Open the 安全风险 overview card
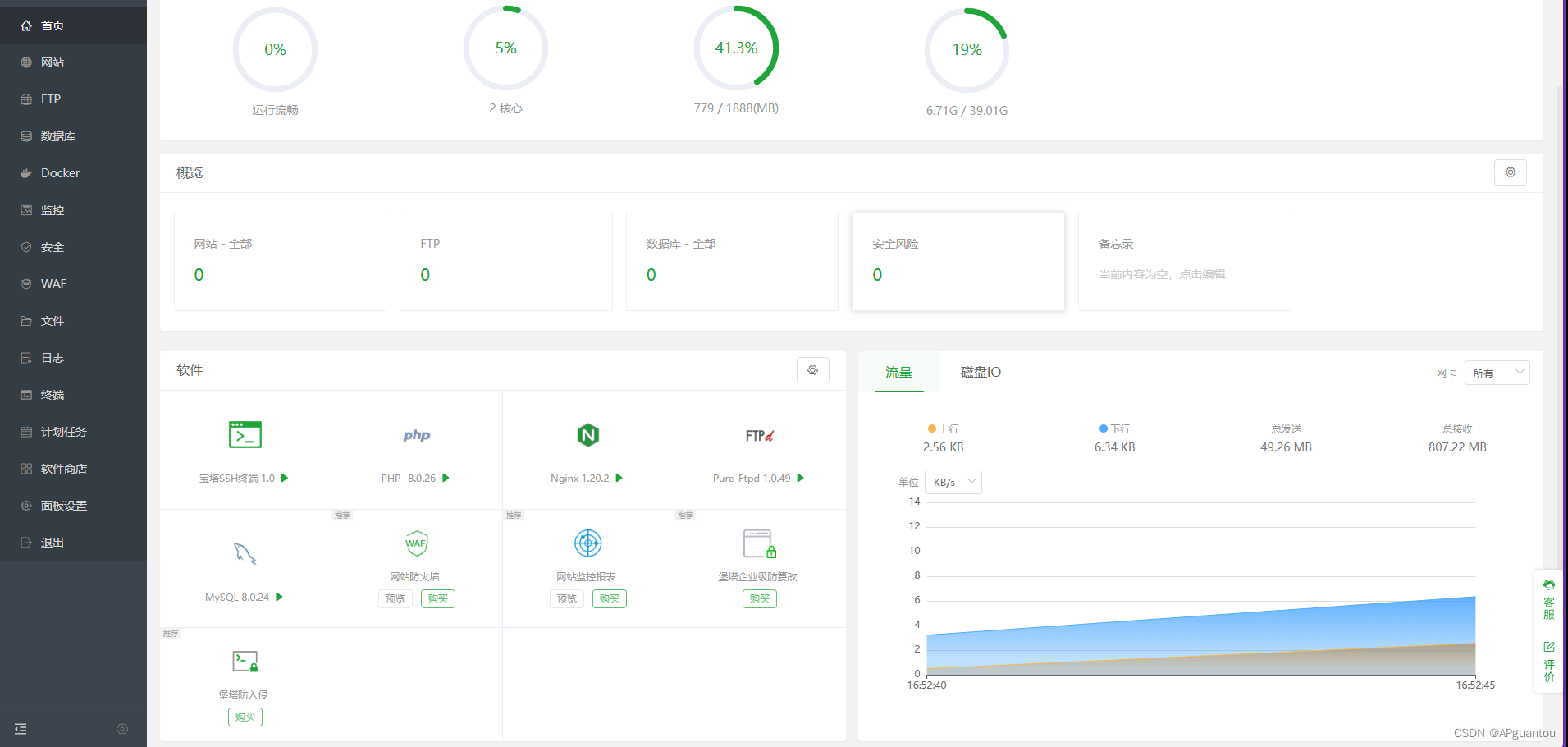The width and height of the screenshot is (1568, 747). [x=958, y=262]
